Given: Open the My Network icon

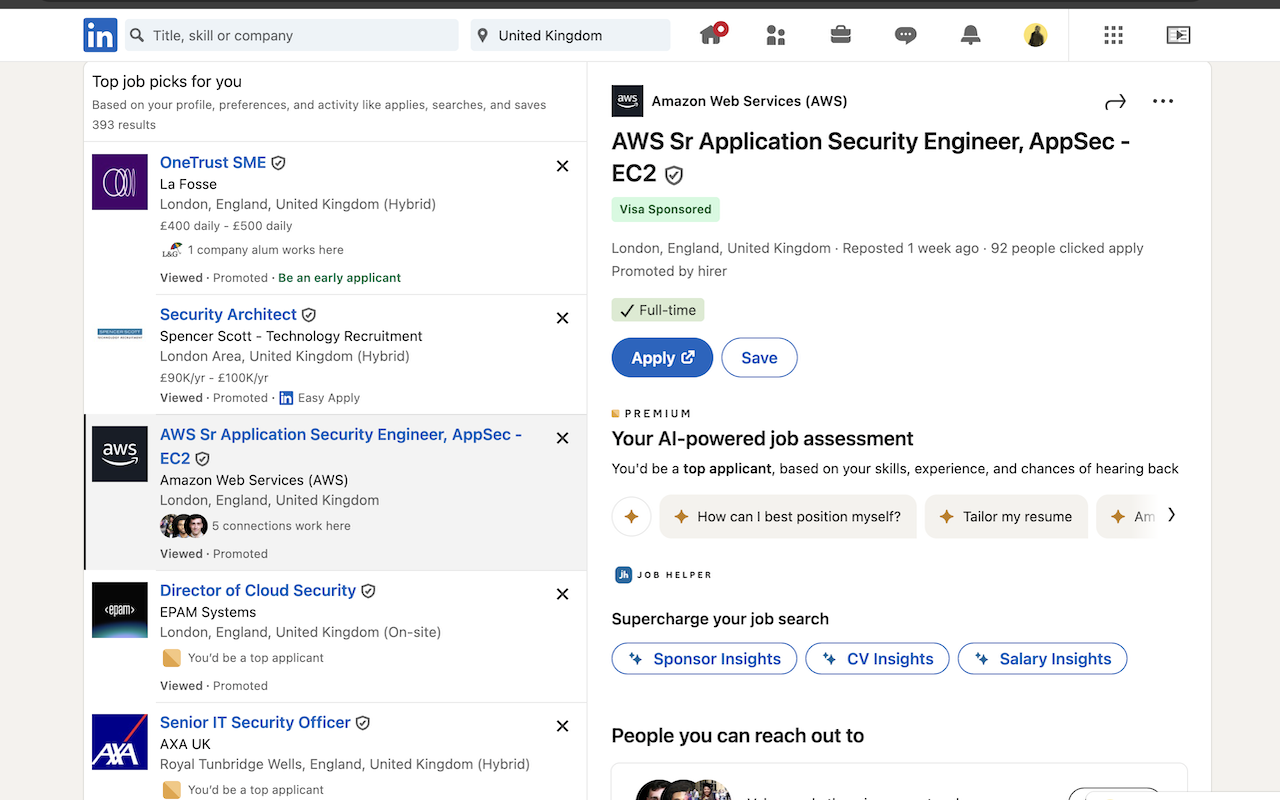Looking at the screenshot, I should point(776,35).
